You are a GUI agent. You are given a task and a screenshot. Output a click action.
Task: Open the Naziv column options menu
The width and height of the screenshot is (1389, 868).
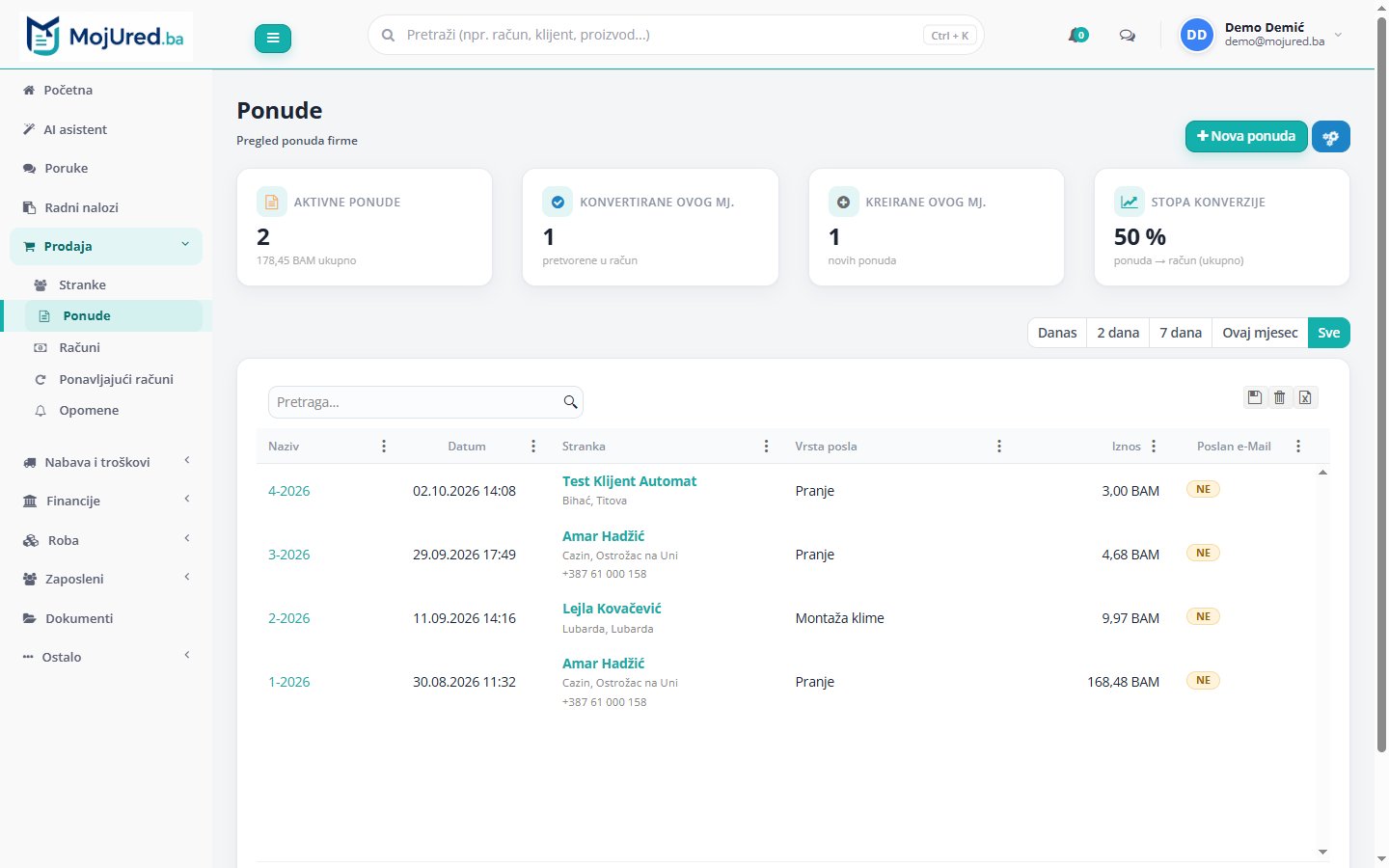click(384, 447)
